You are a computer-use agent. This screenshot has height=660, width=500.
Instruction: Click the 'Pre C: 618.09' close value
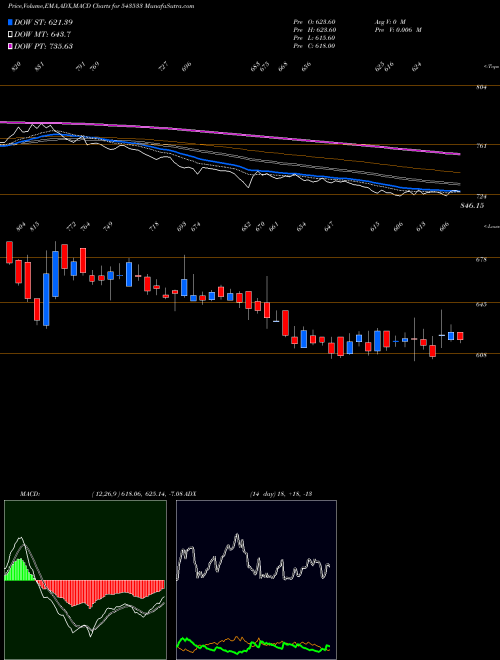(x=314, y=46)
